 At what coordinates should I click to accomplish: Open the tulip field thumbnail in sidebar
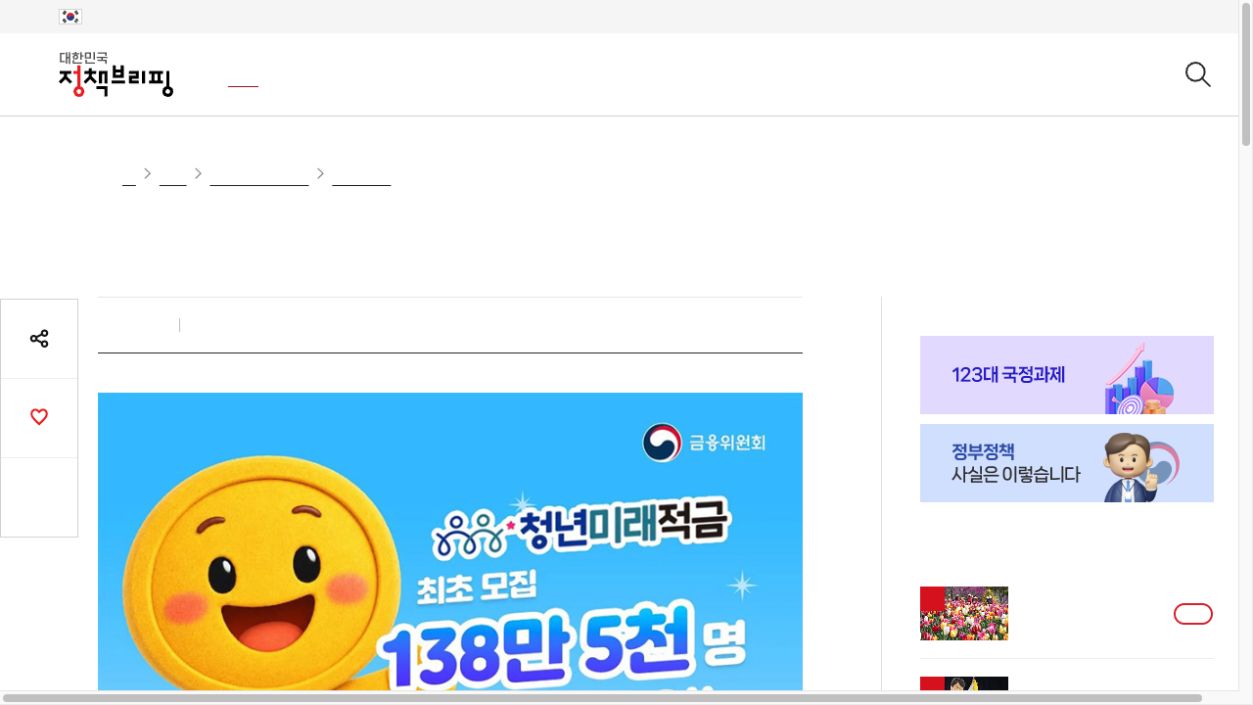point(964,613)
